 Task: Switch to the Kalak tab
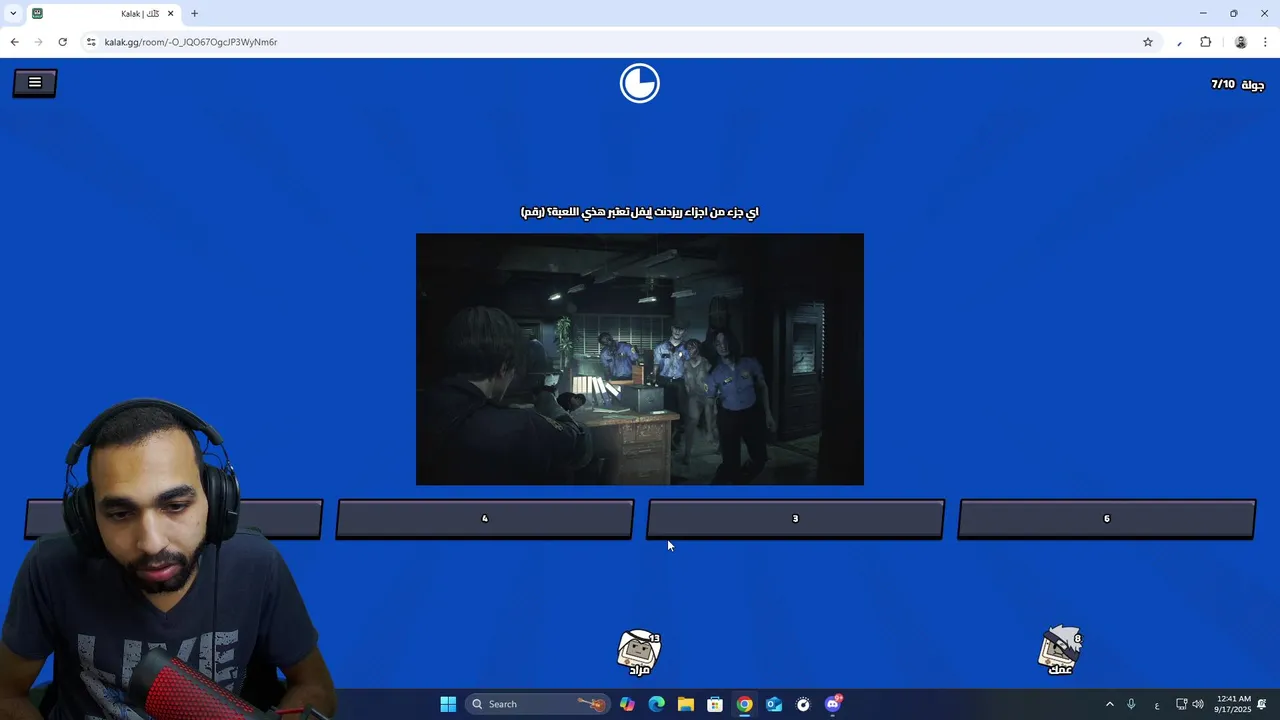pyautogui.click(x=103, y=14)
